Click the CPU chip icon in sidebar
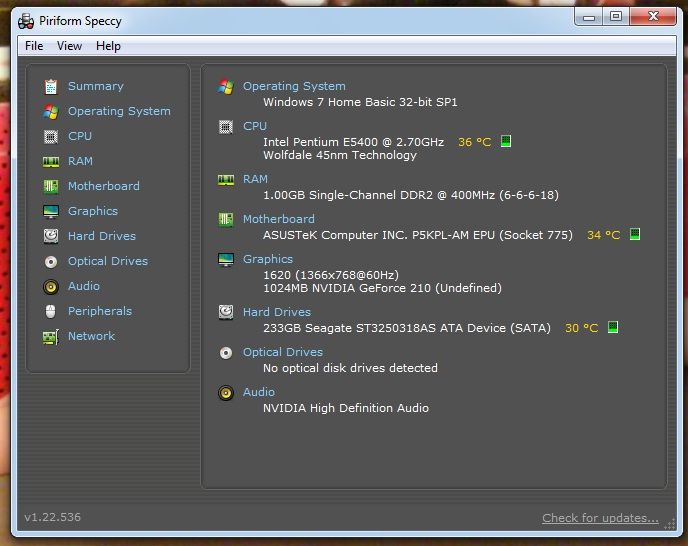 pyautogui.click(x=50, y=136)
